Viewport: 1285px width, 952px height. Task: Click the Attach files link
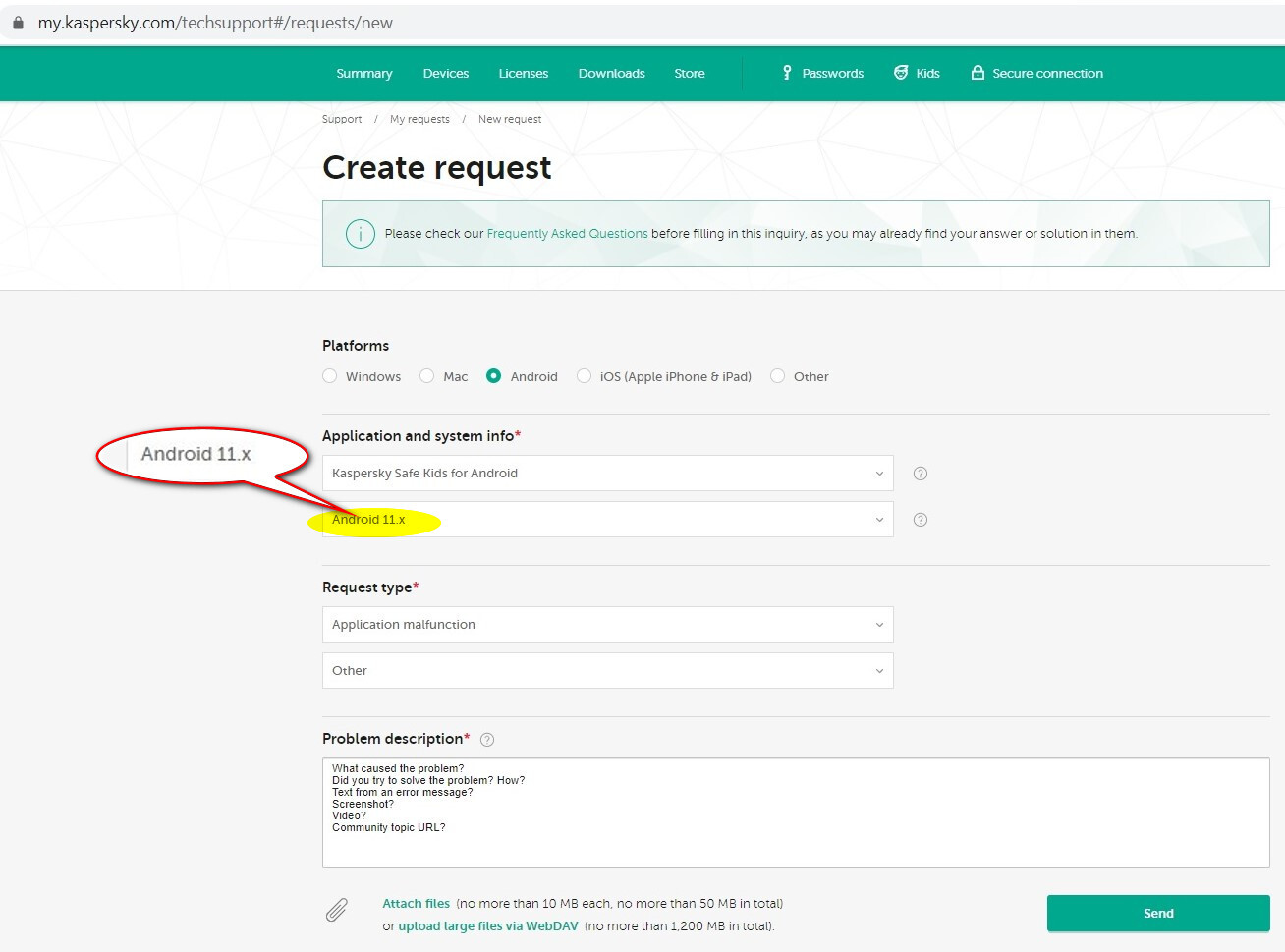pos(417,904)
